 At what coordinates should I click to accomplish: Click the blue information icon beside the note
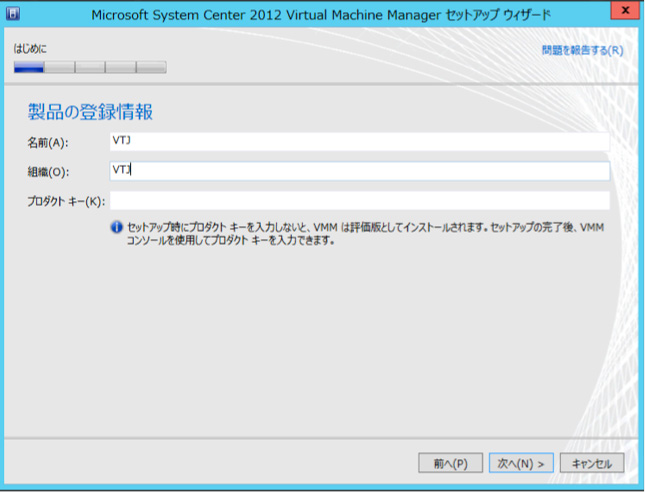coord(117,227)
